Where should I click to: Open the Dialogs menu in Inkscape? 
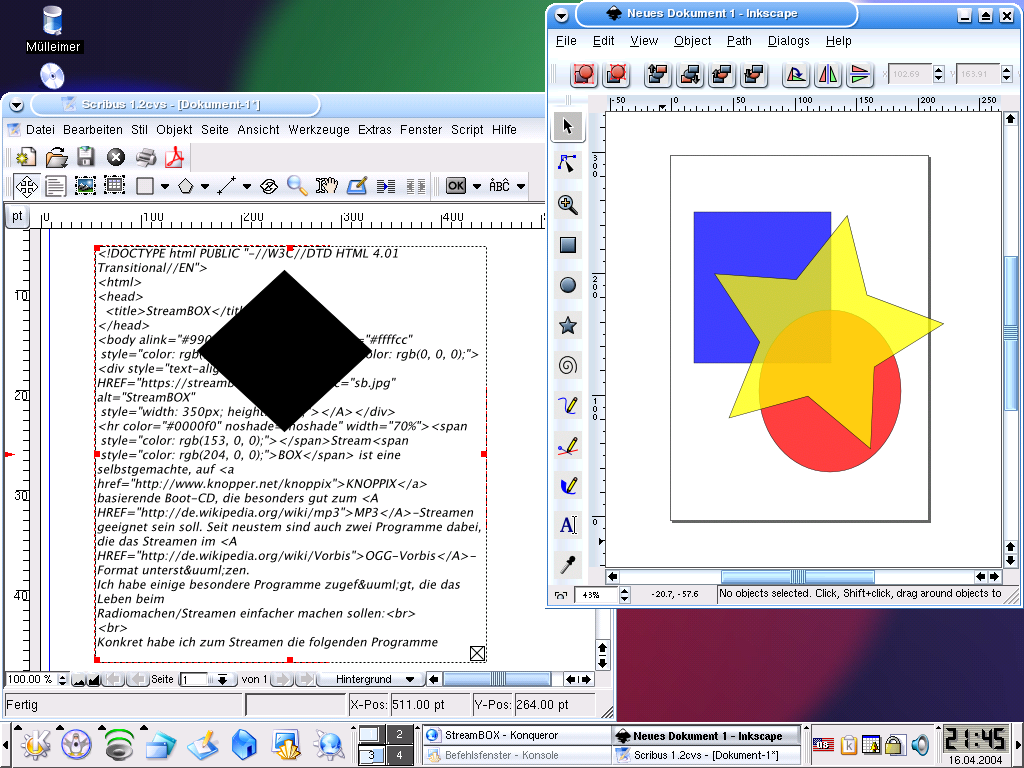[x=789, y=41]
